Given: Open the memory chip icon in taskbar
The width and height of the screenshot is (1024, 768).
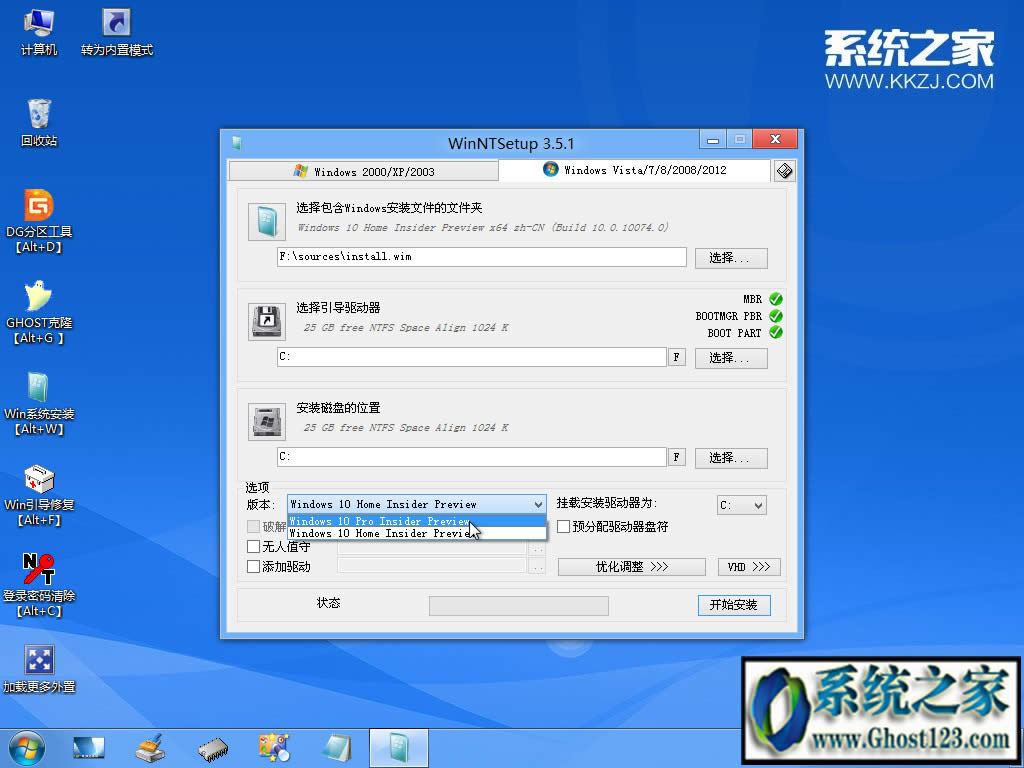Looking at the screenshot, I should 213,749.
